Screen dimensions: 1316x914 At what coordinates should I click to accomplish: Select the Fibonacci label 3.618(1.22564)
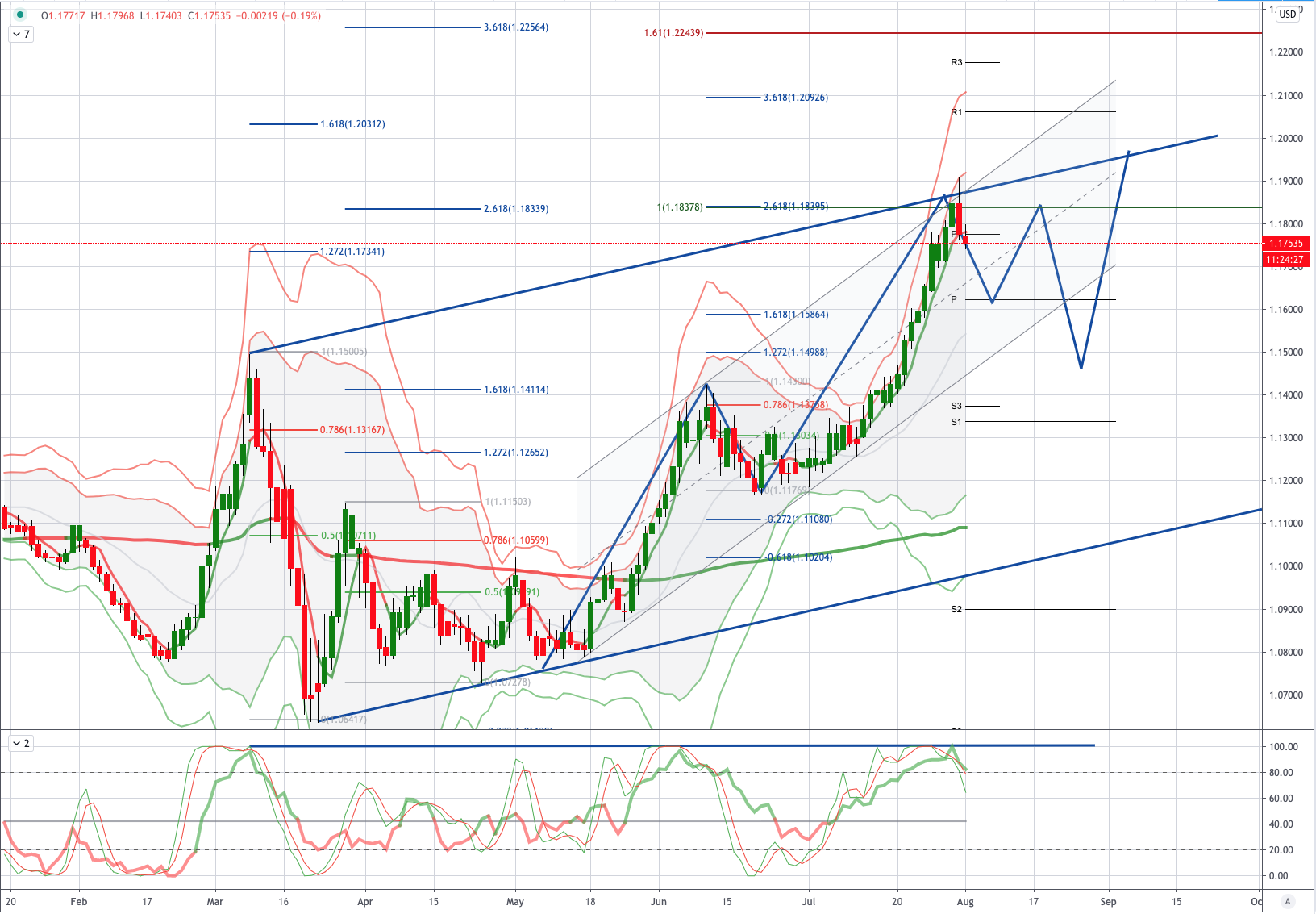[516, 27]
